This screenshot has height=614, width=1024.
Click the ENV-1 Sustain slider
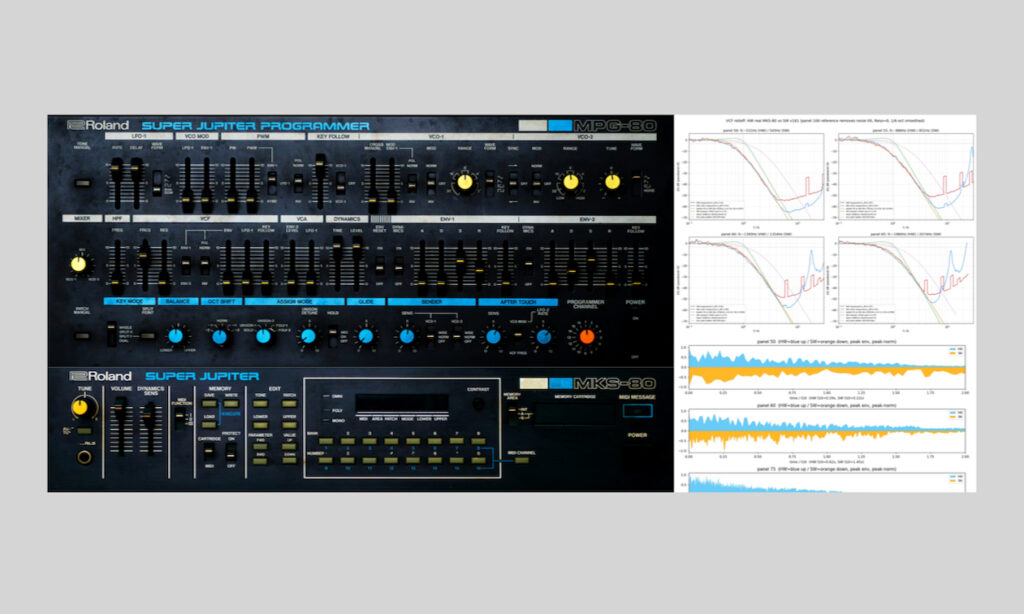click(x=460, y=263)
